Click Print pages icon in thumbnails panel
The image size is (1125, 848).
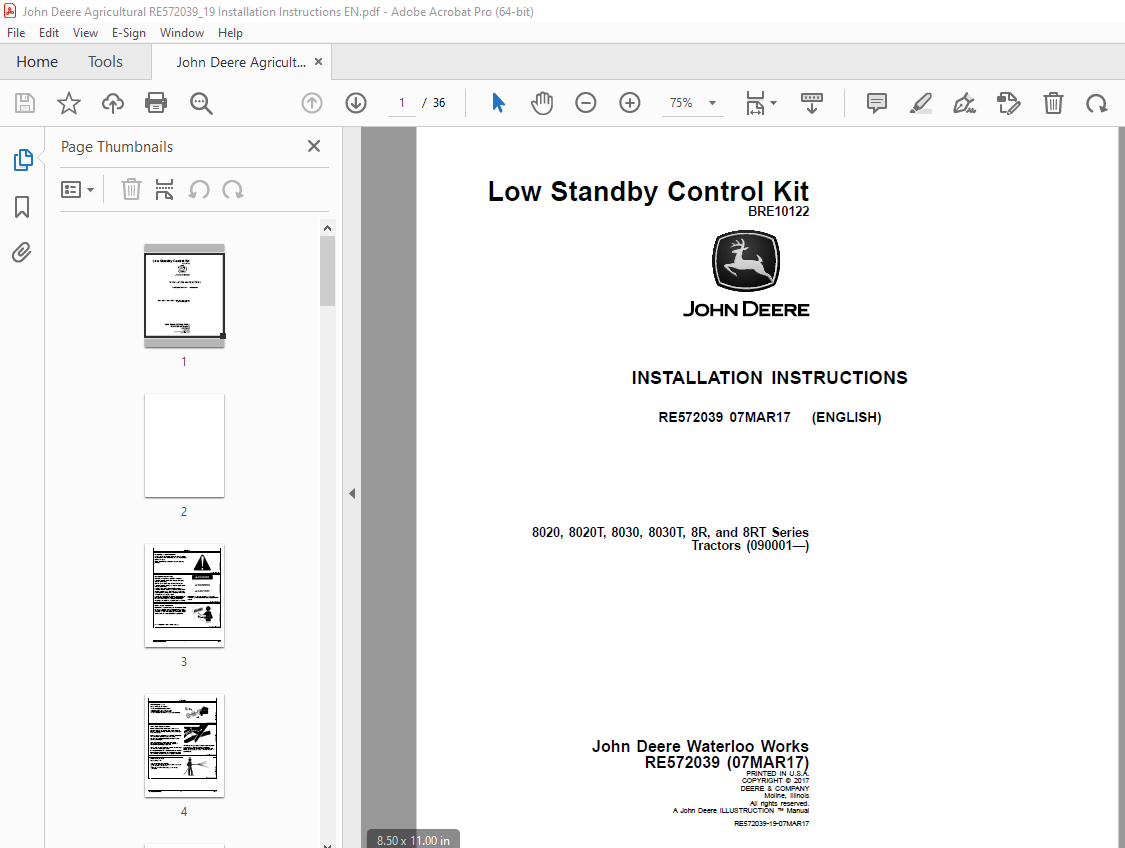(x=164, y=189)
